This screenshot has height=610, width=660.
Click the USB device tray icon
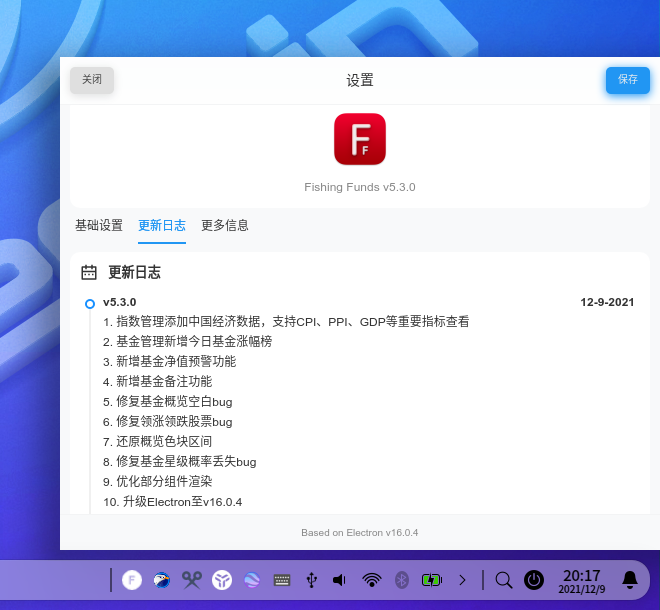tap(311, 579)
